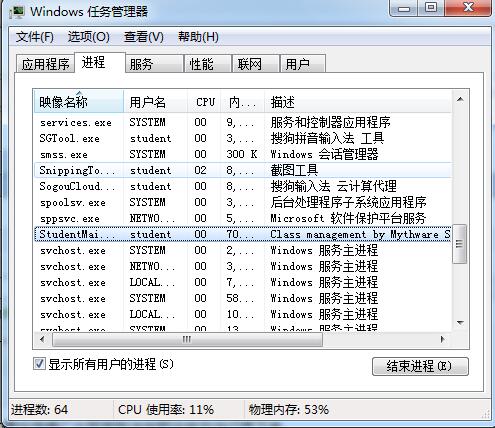
Task: Click the vertical scrollbar up arrow
Action: (460, 99)
